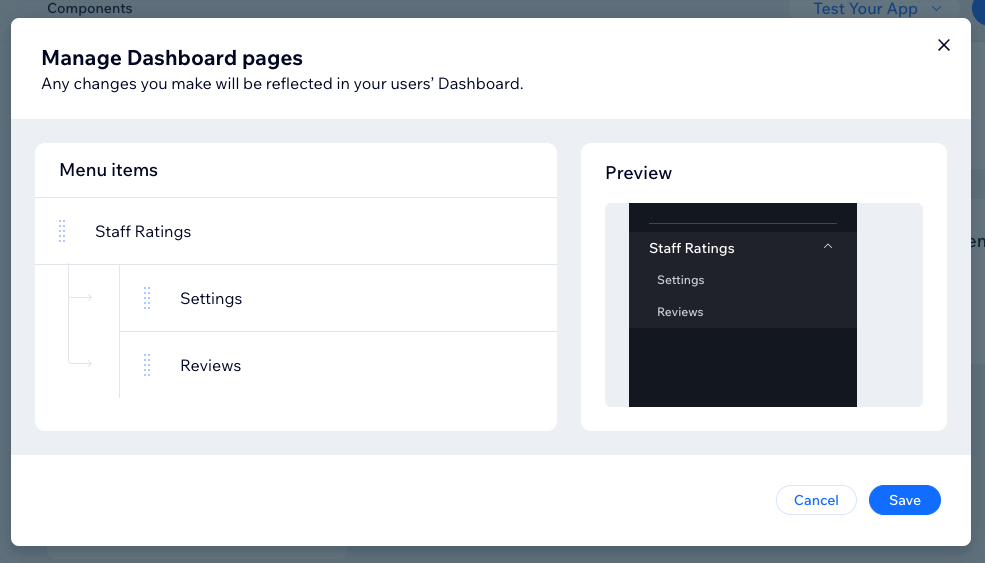
Task: Open Settings in the preview sidebar
Action: tap(680, 280)
